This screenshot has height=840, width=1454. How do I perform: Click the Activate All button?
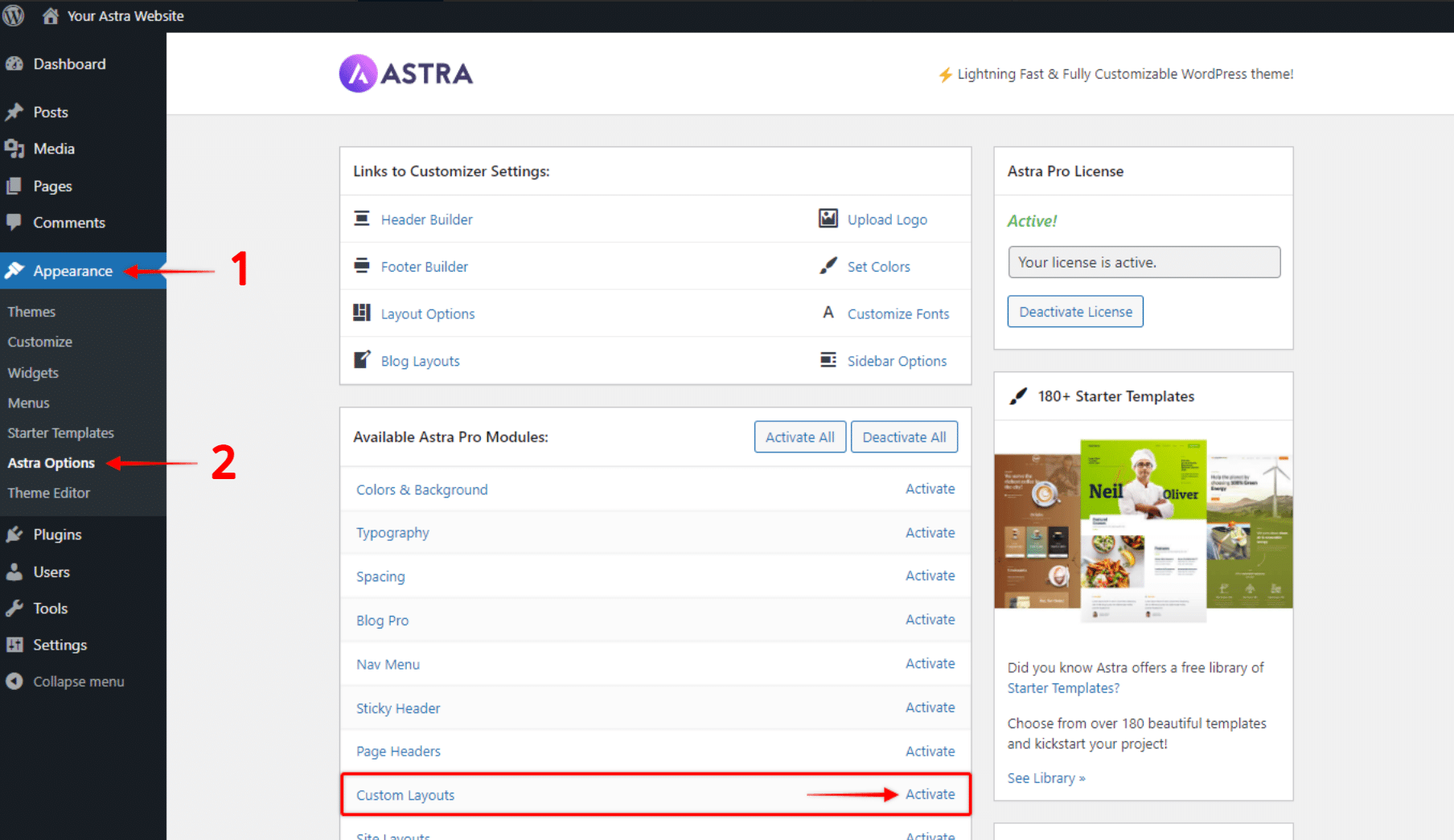click(800, 436)
